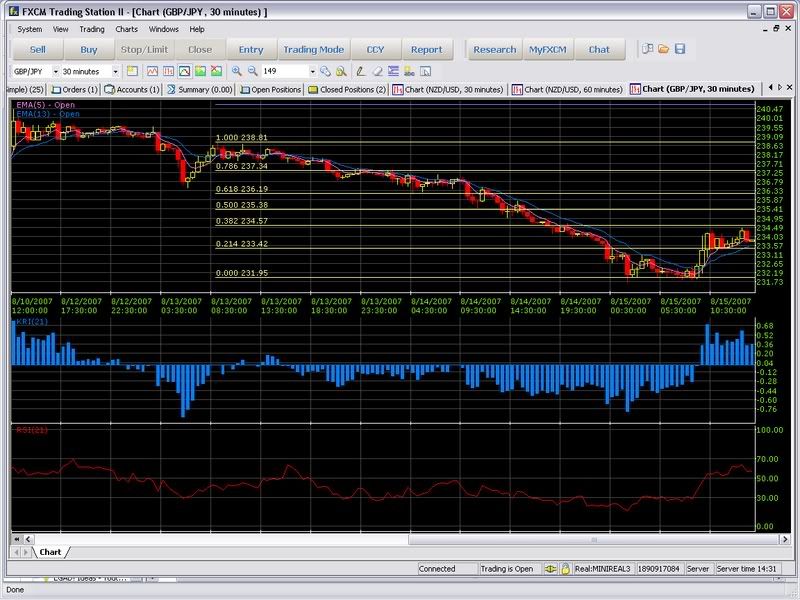This screenshot has width=800, height=600.
Task: Click the Research button
Action: click(x=495, y=49)
